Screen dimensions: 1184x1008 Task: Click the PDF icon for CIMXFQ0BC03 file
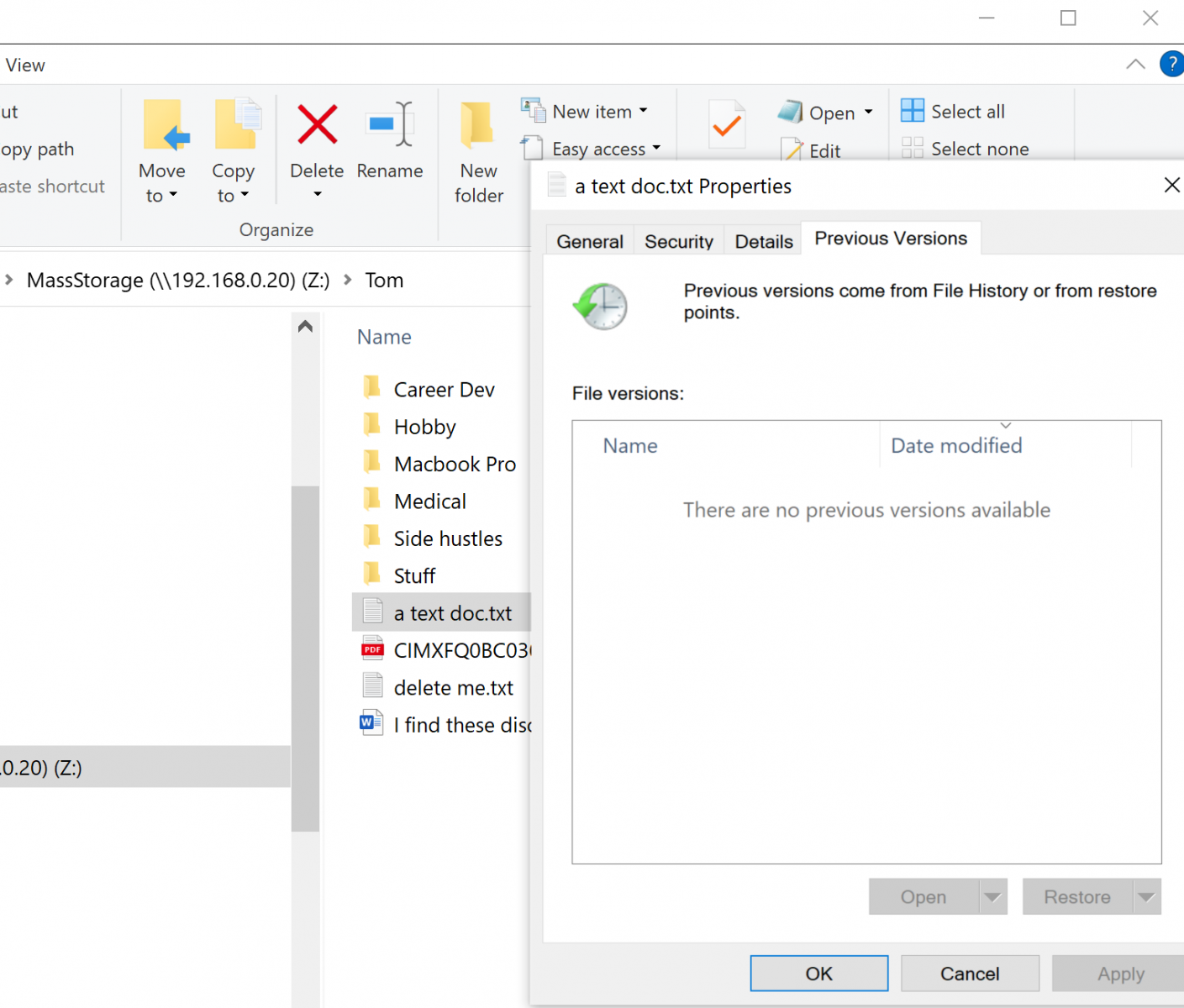click(372, 649)
